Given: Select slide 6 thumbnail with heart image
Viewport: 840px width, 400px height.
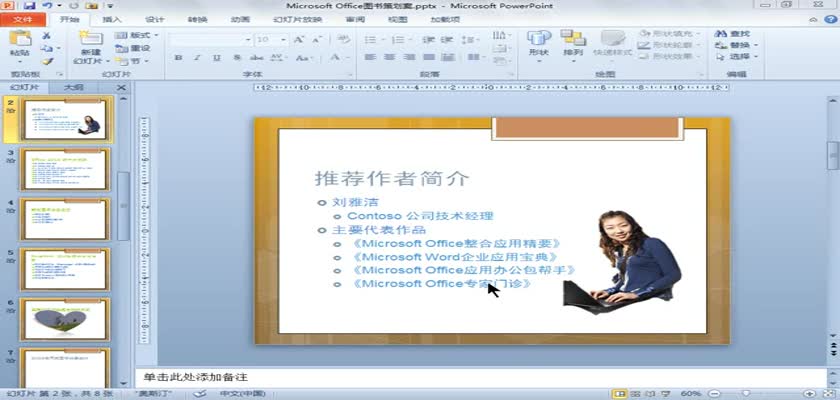Looking at the screenshot, I should (65, 320).
